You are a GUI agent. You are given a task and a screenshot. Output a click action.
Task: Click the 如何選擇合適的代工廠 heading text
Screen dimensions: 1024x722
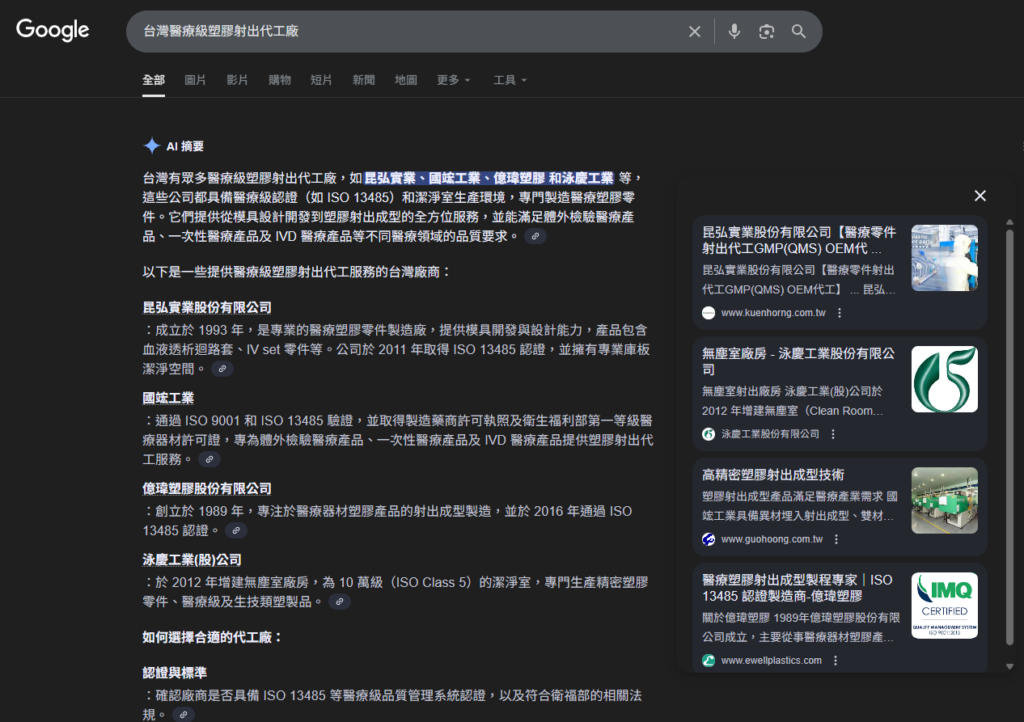tap(212, 637)
